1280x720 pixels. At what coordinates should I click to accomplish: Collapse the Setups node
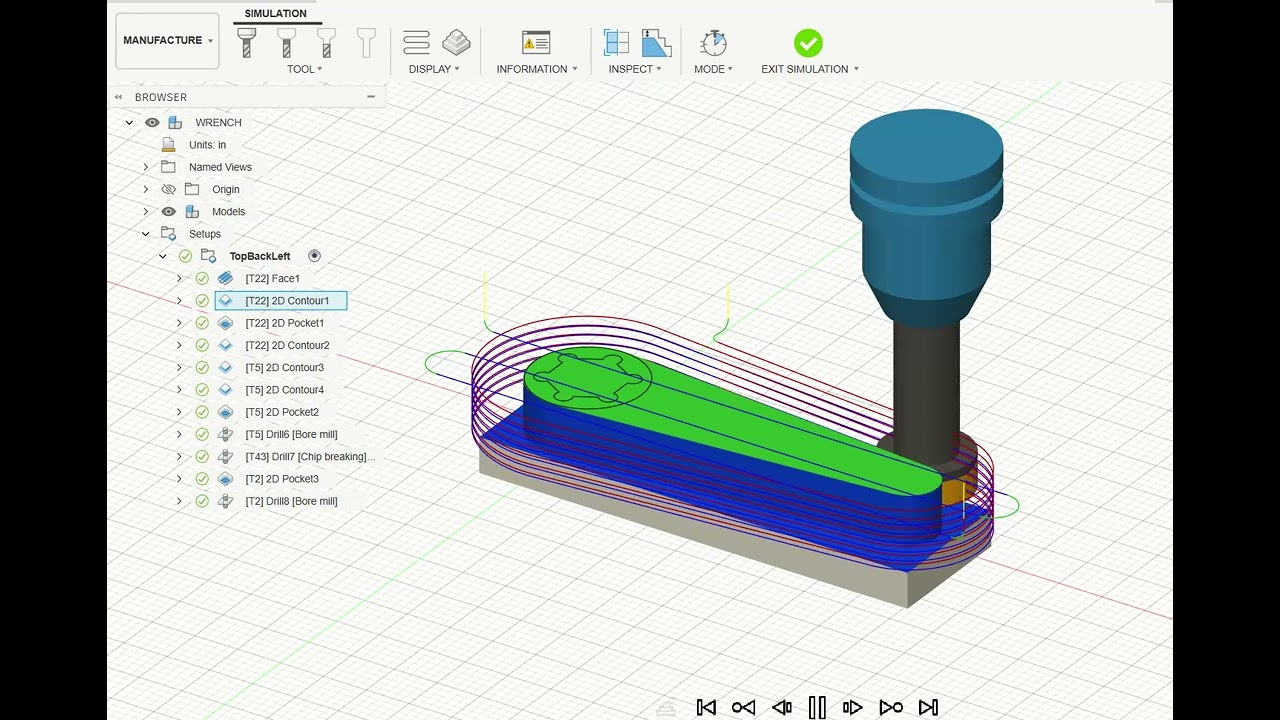[x=146, y=234]
